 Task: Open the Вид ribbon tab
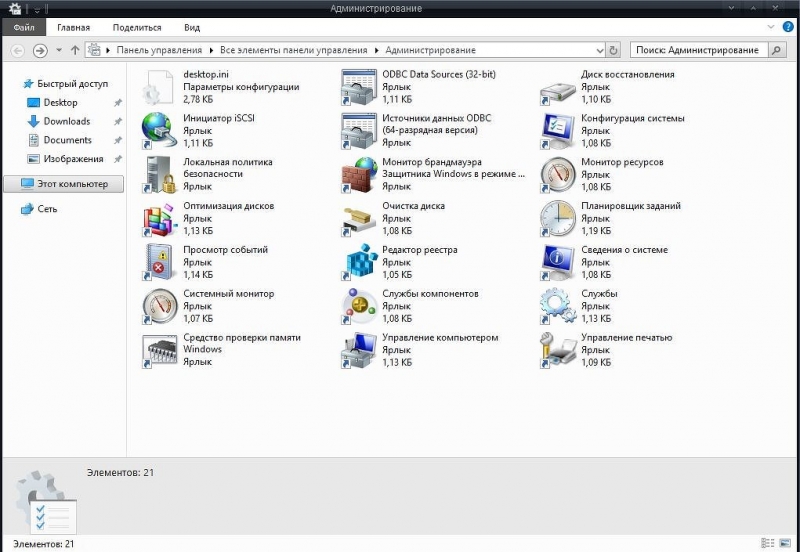tap(192, 28)
